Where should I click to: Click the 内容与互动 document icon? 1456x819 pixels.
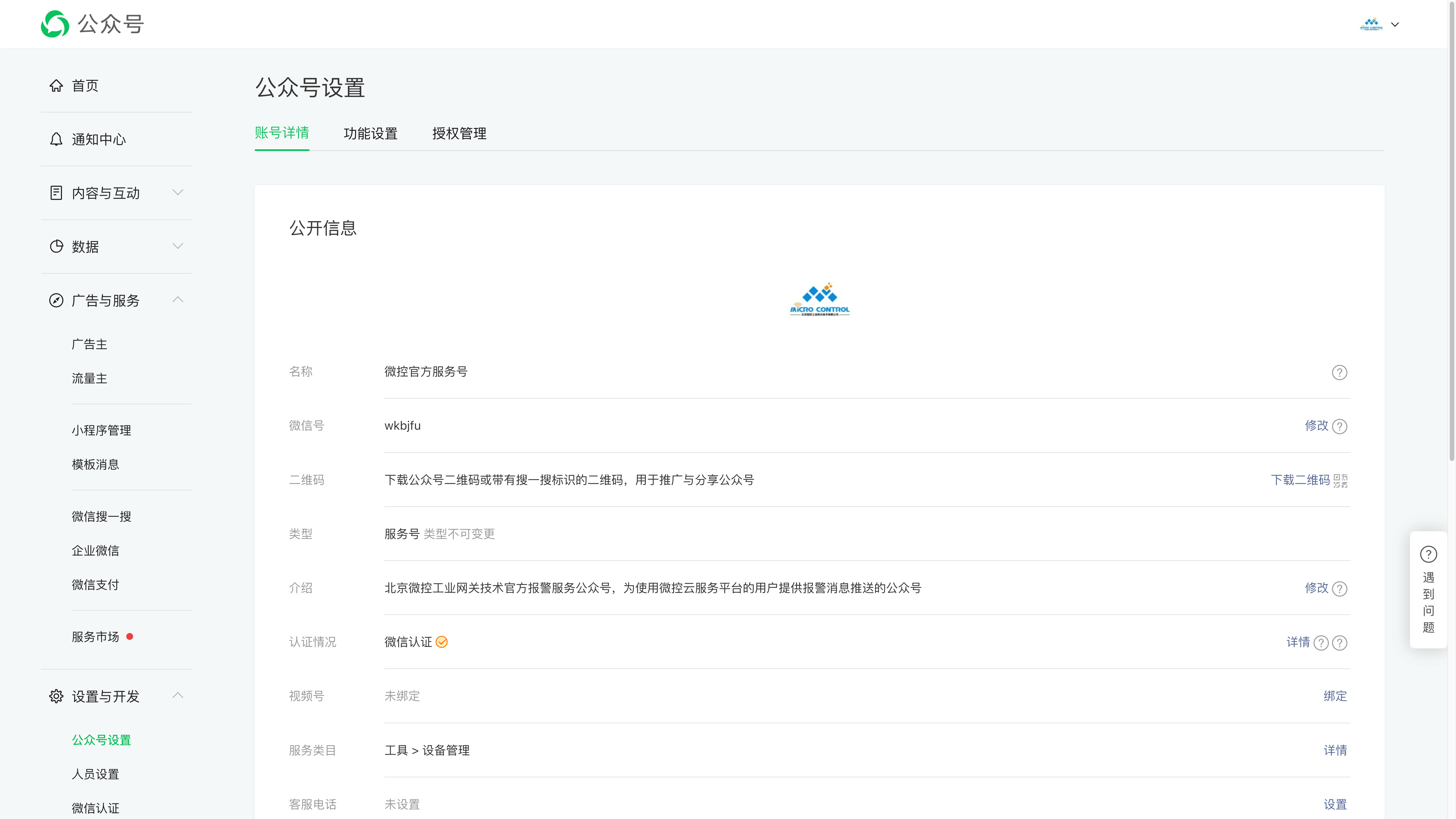click(x=56, y=193)
